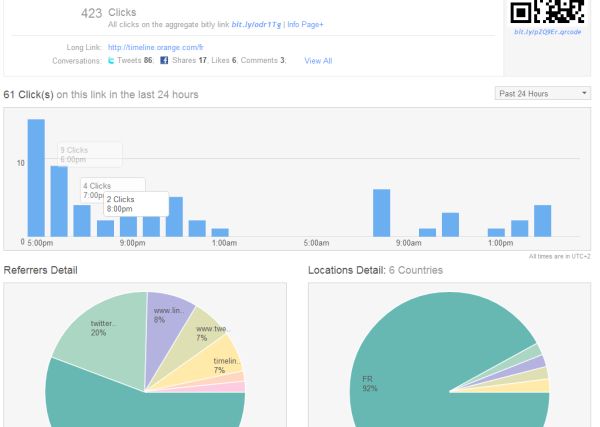The image size is (600, 427).
Task: Click the 6:00pm bar in chart
Action: 59,201
